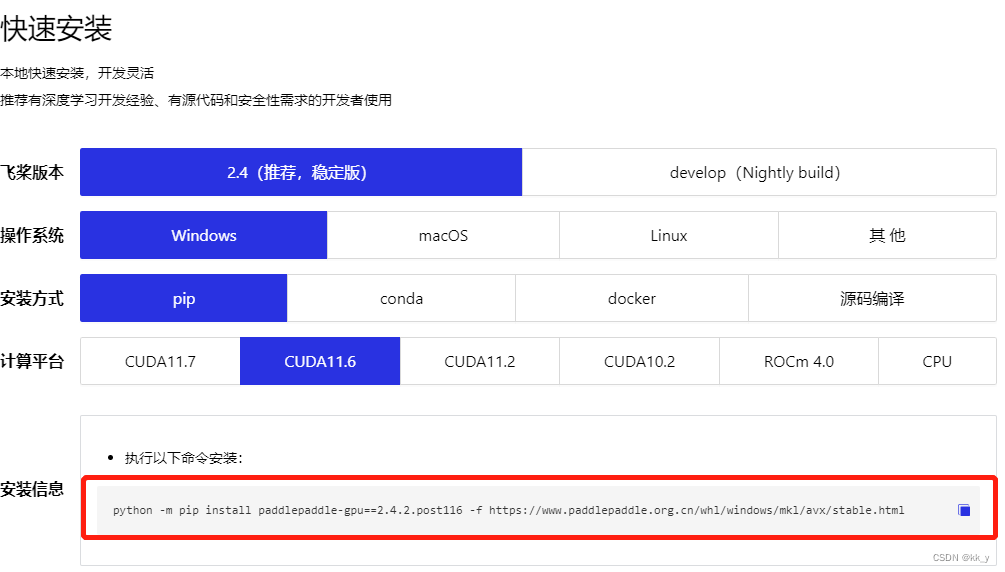
Task: Select docker installation method
Action: pos(631,298)
